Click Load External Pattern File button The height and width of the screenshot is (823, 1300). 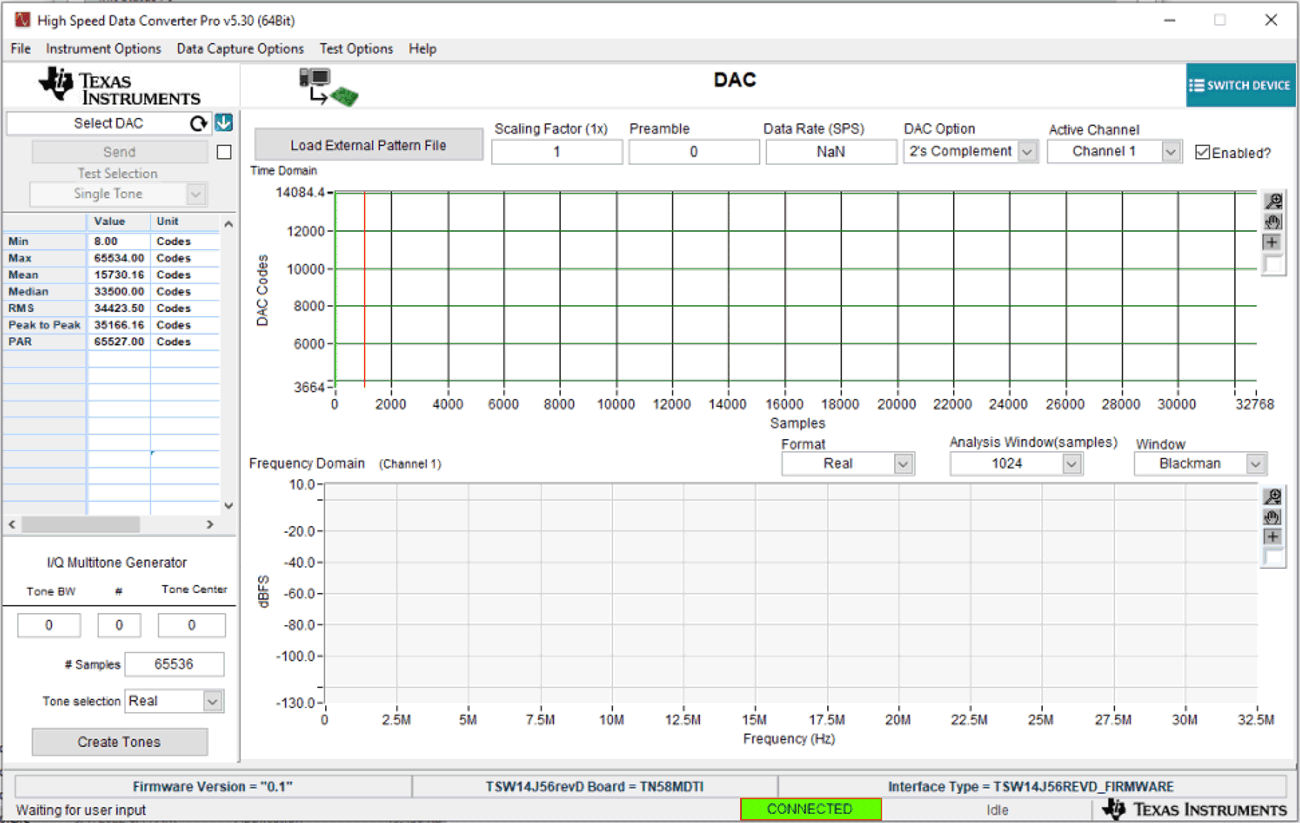(x=368, y=145)
